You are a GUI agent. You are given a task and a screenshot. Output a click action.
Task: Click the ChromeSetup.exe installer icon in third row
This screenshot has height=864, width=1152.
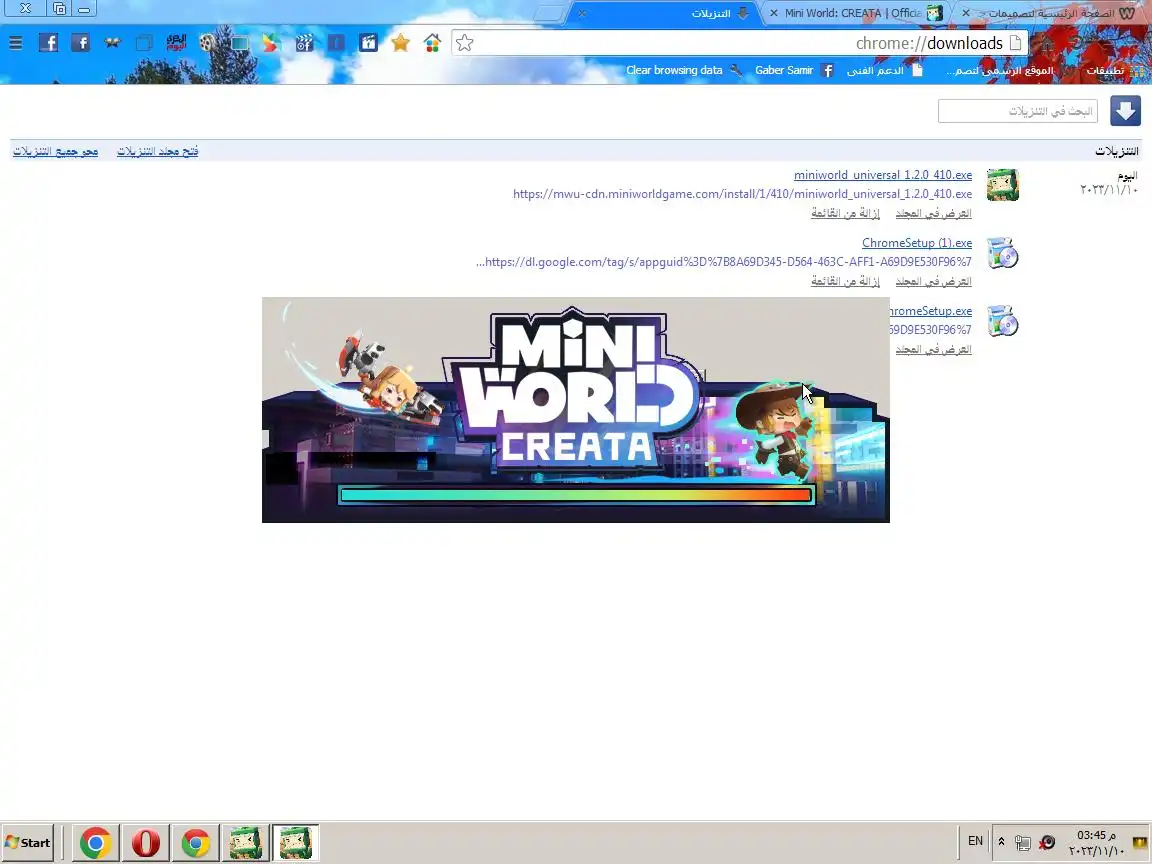(x=1003, y=321)
